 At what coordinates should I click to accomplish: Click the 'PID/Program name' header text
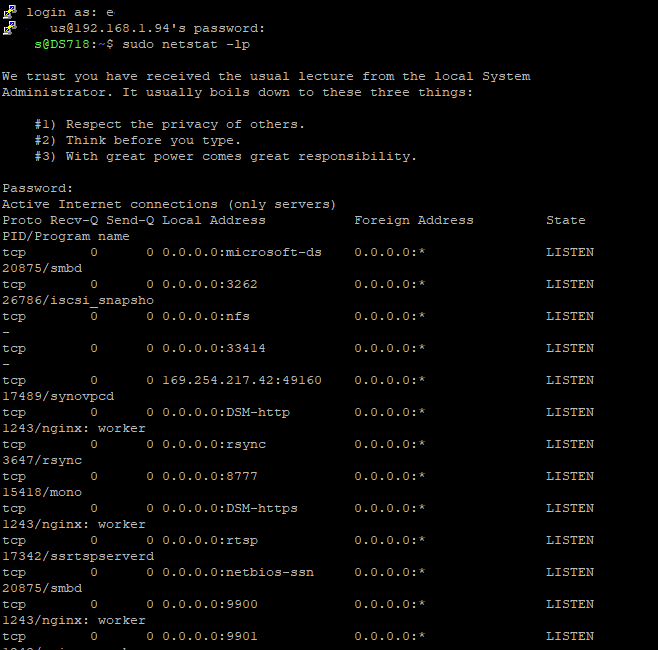click(x=66, y=236)
